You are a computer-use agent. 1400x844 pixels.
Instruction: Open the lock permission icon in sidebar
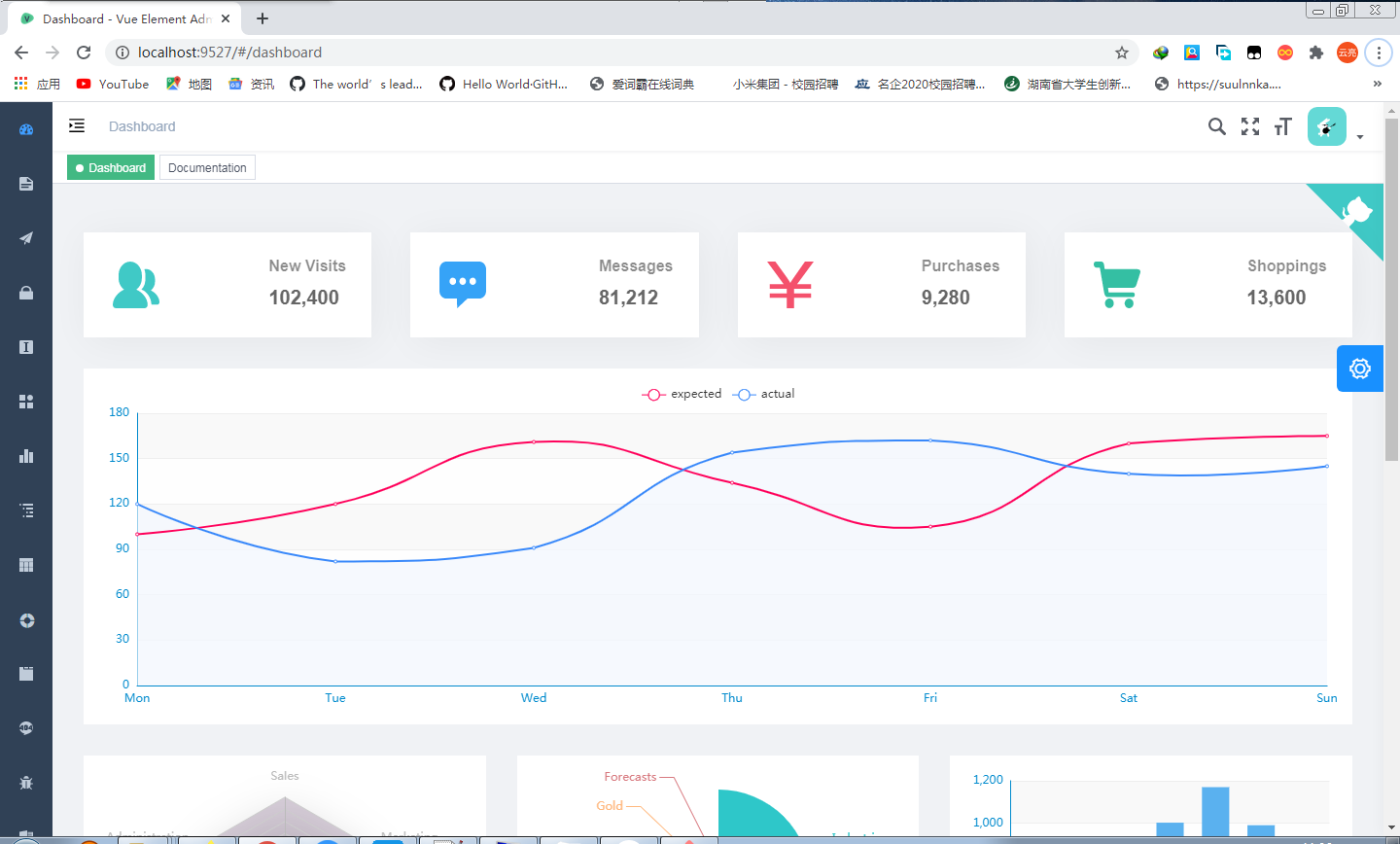[26, 293]
